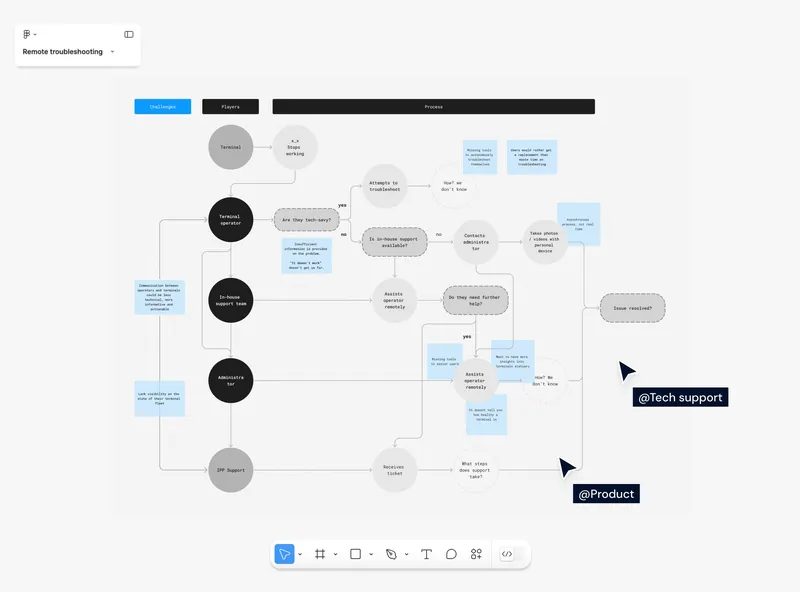Select the What steps does support take node
This screenshot has width=800, height=592.
(476, 470)
